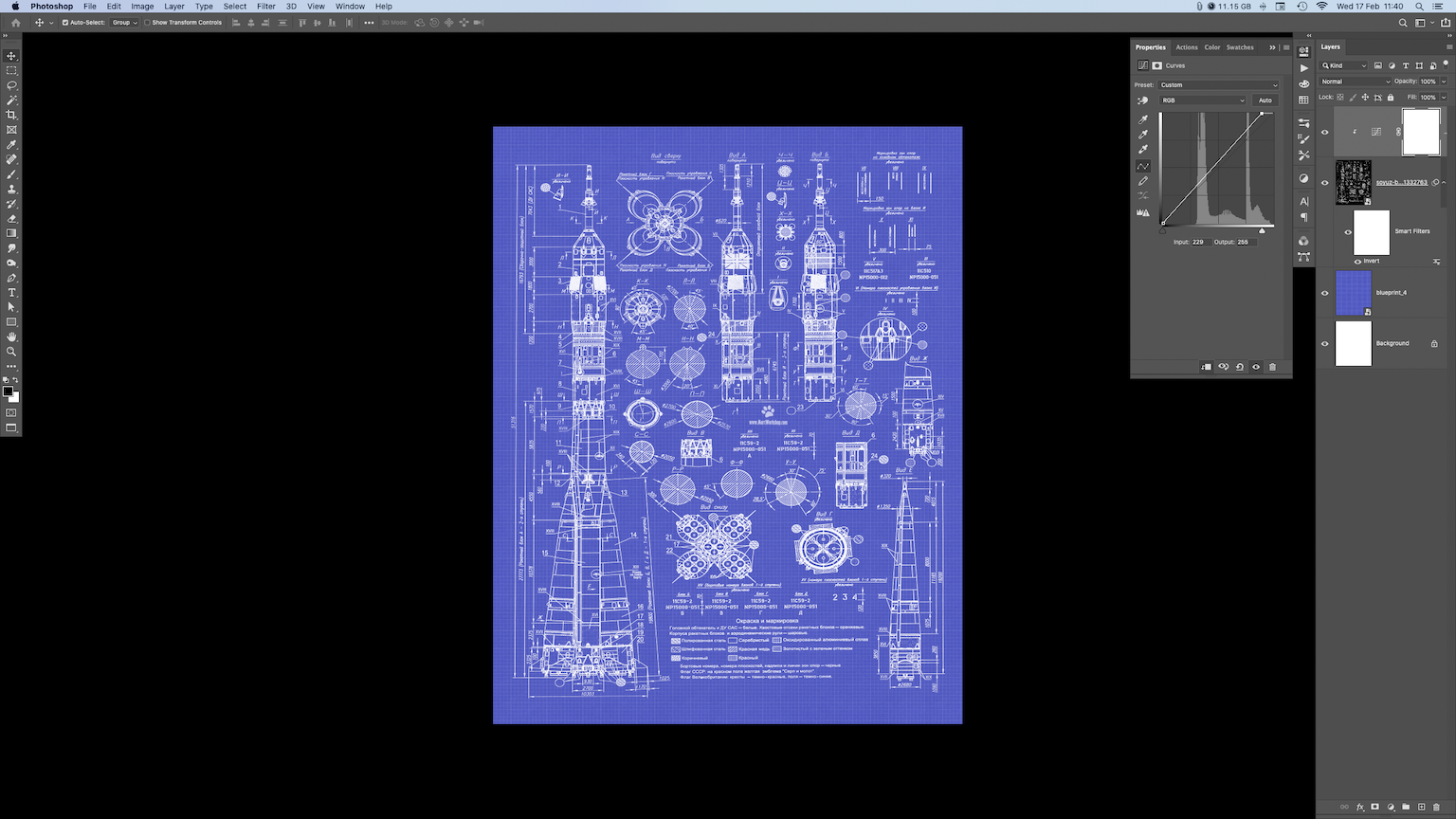Delete the Curves adjustment layer from Properties
1456x819 pixels.
[x=1273, y=367]
